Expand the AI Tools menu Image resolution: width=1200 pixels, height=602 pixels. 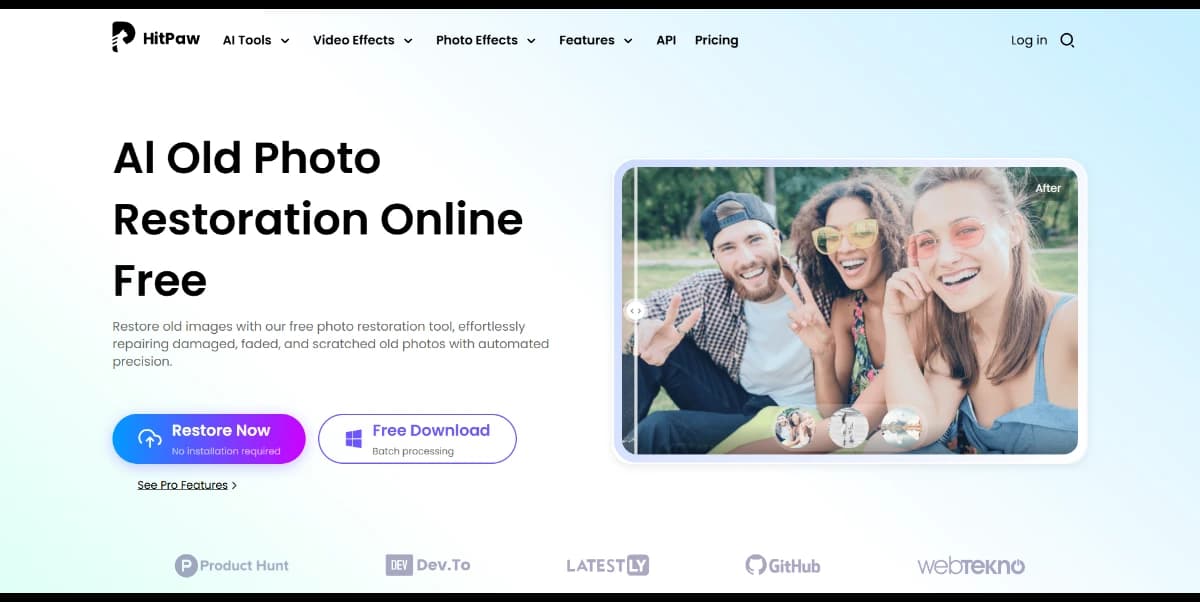pos(256,40)
